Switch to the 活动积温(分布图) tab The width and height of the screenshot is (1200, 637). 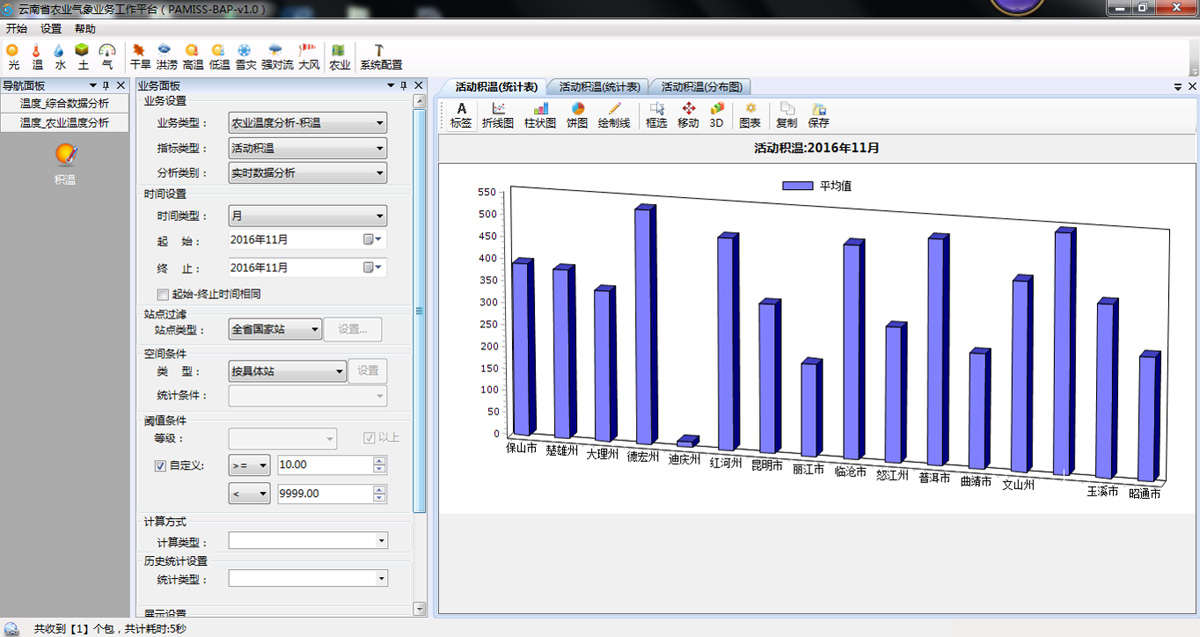coord(701,87)
